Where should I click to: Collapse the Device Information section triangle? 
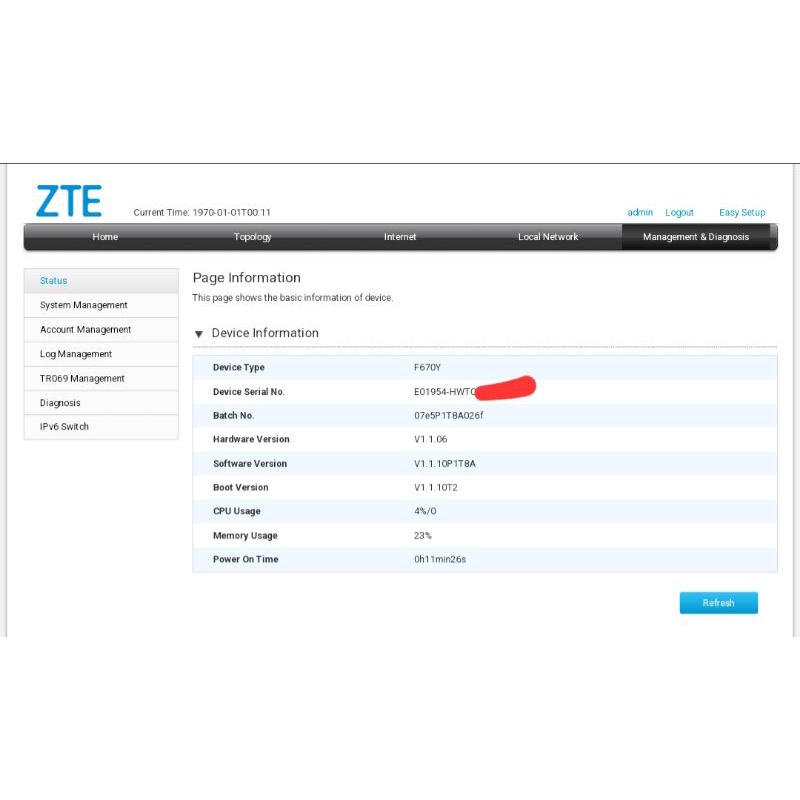[x=199, y=334]
